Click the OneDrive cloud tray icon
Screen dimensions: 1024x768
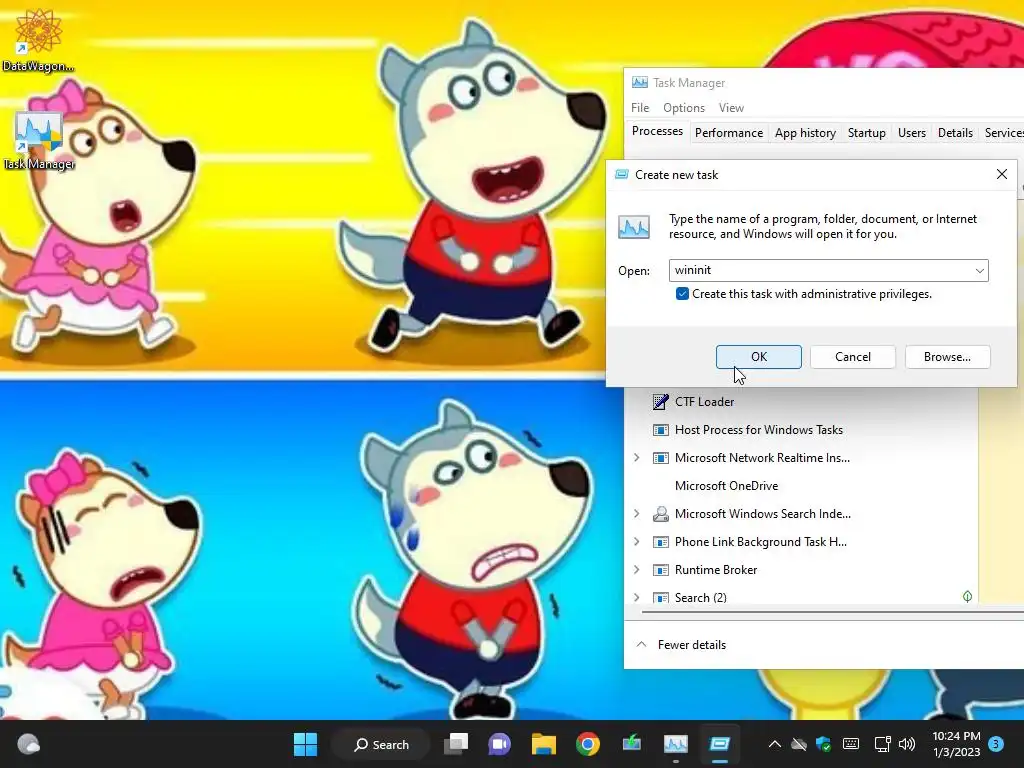coord(799,744)
